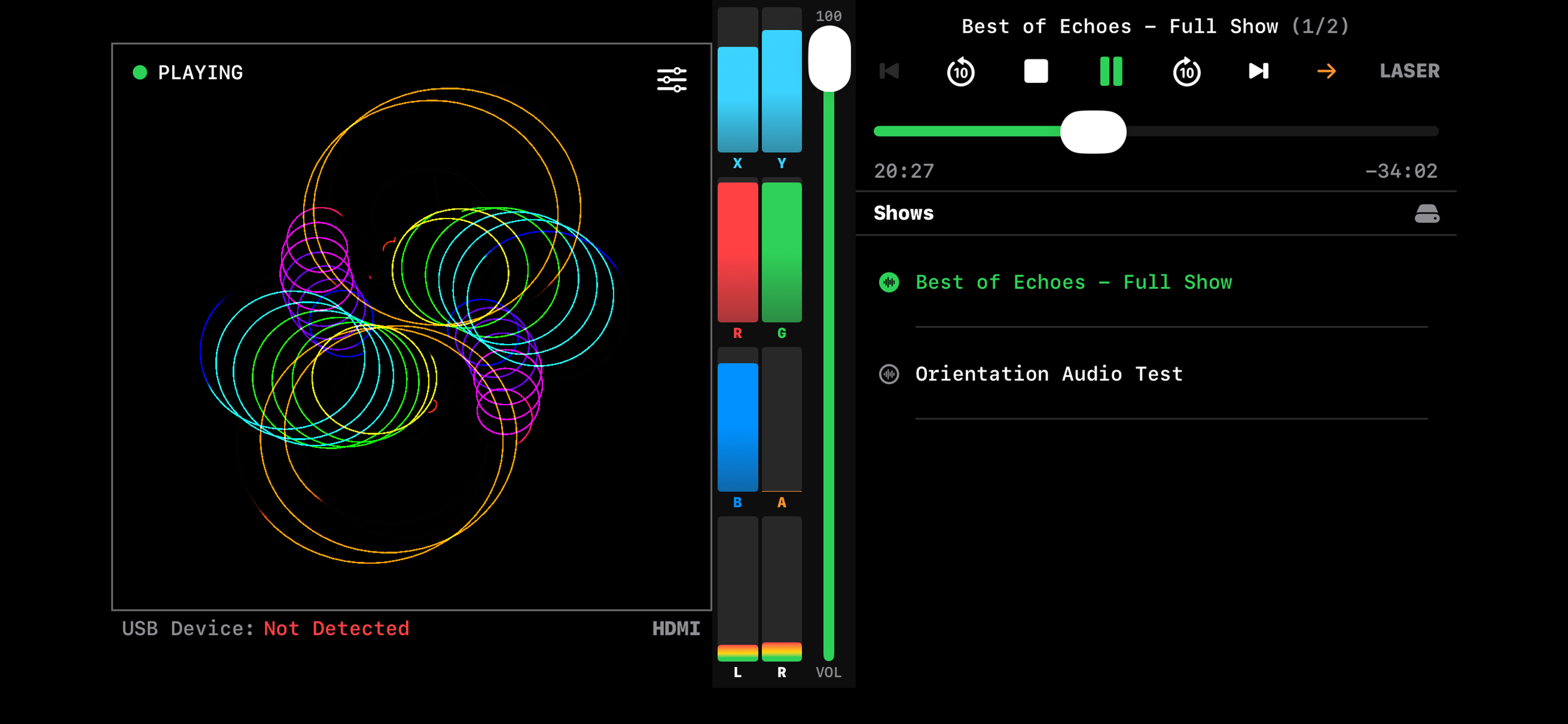The width and height of the screenshot is (1568, 724).
Task: Skip to the next show
Action: click(1258, 71)
